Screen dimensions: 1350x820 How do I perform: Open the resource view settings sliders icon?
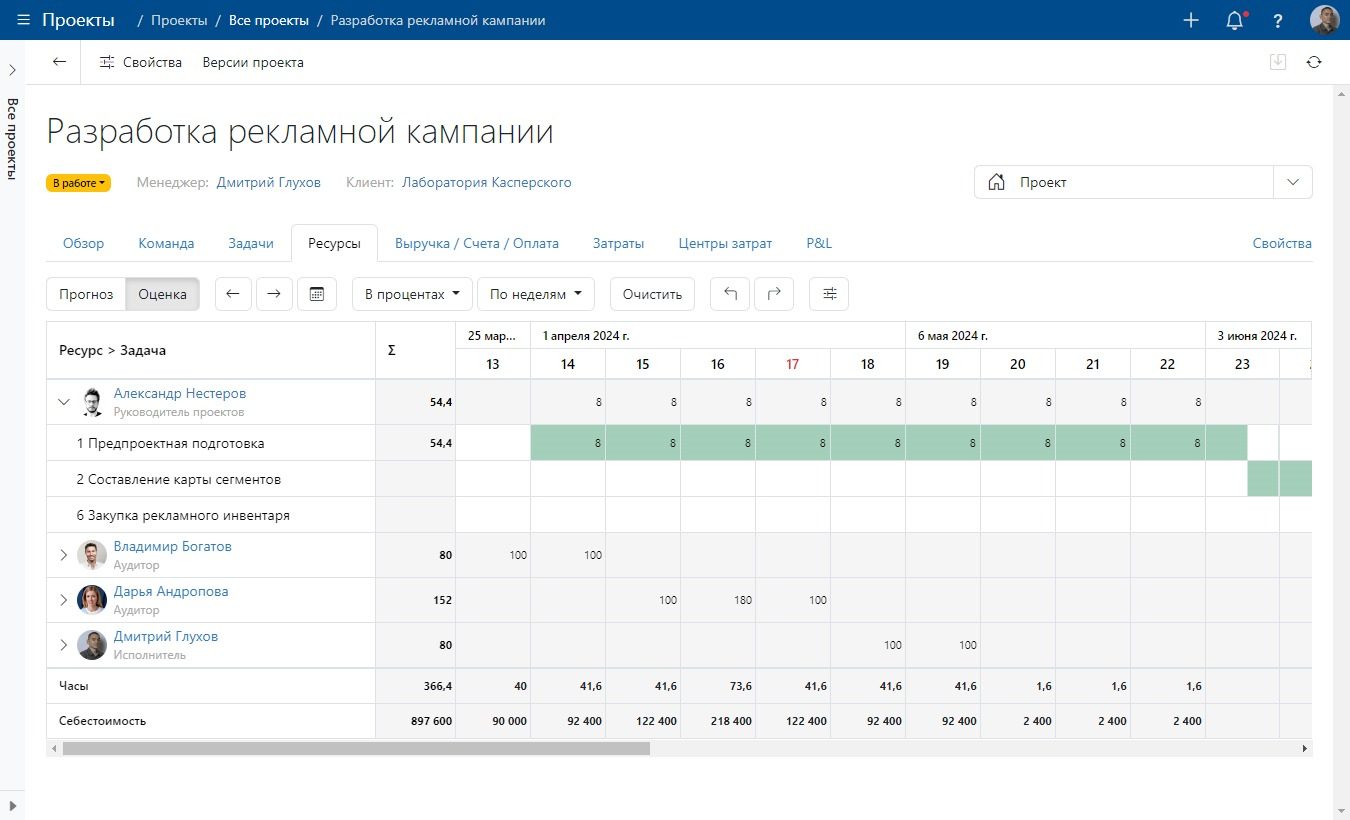[829, 294]
